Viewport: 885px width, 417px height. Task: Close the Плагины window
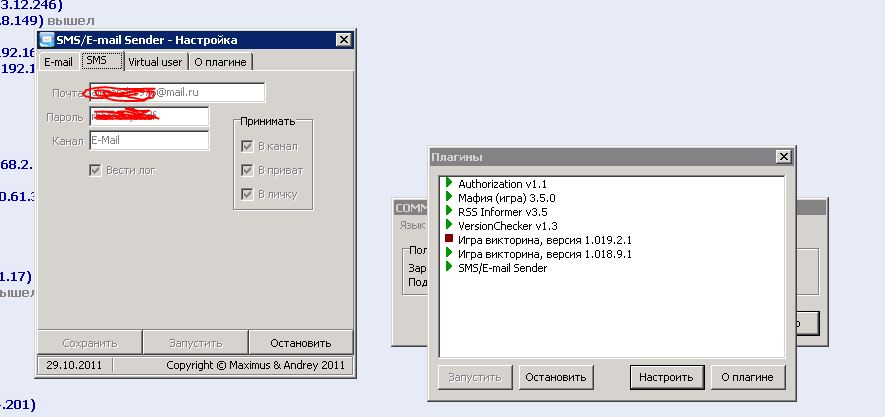[x=783, y=157]
